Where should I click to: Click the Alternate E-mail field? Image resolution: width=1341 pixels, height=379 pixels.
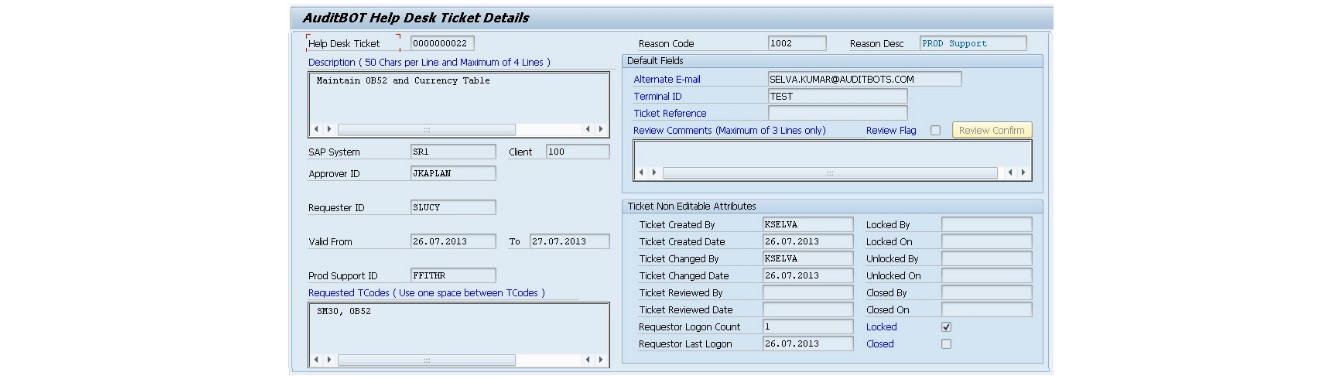point(864,78)
